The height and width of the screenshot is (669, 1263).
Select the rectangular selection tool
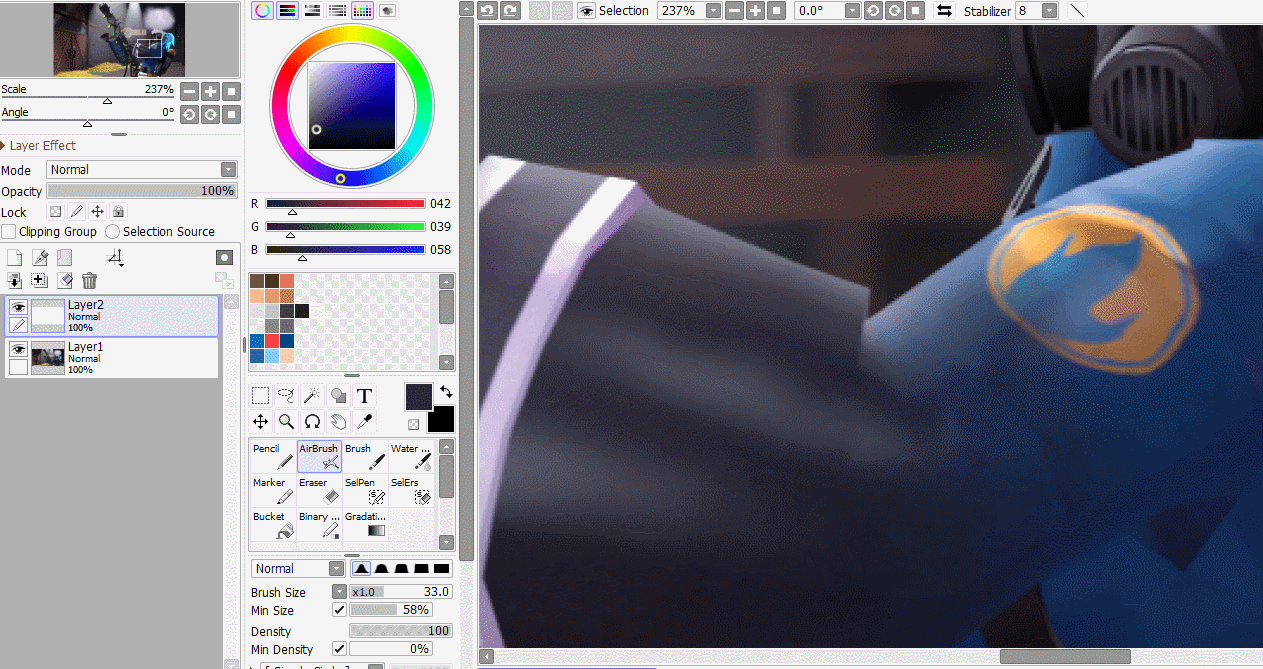pos(260,395)
